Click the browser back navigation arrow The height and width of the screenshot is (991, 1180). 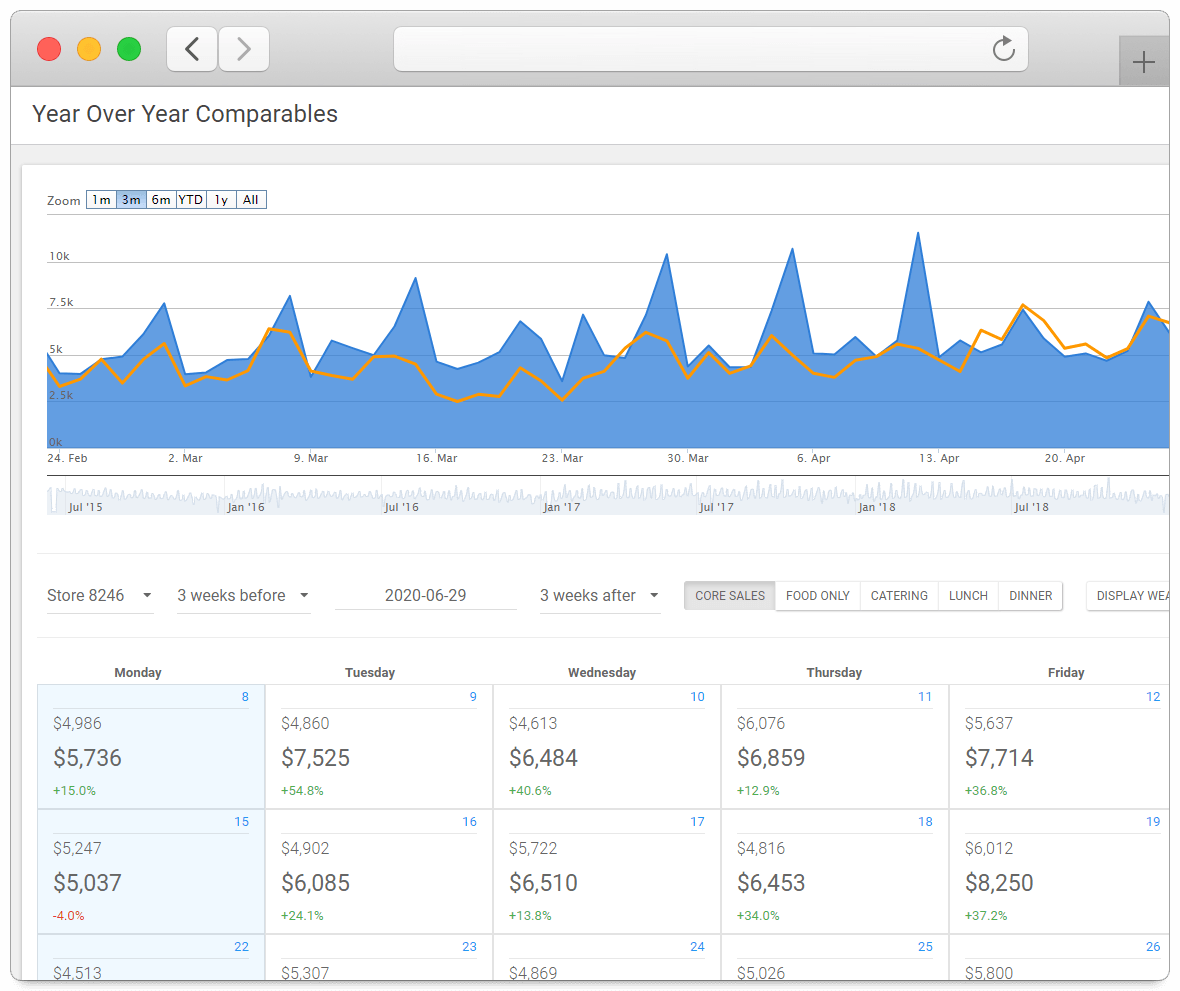pos(191,48)
